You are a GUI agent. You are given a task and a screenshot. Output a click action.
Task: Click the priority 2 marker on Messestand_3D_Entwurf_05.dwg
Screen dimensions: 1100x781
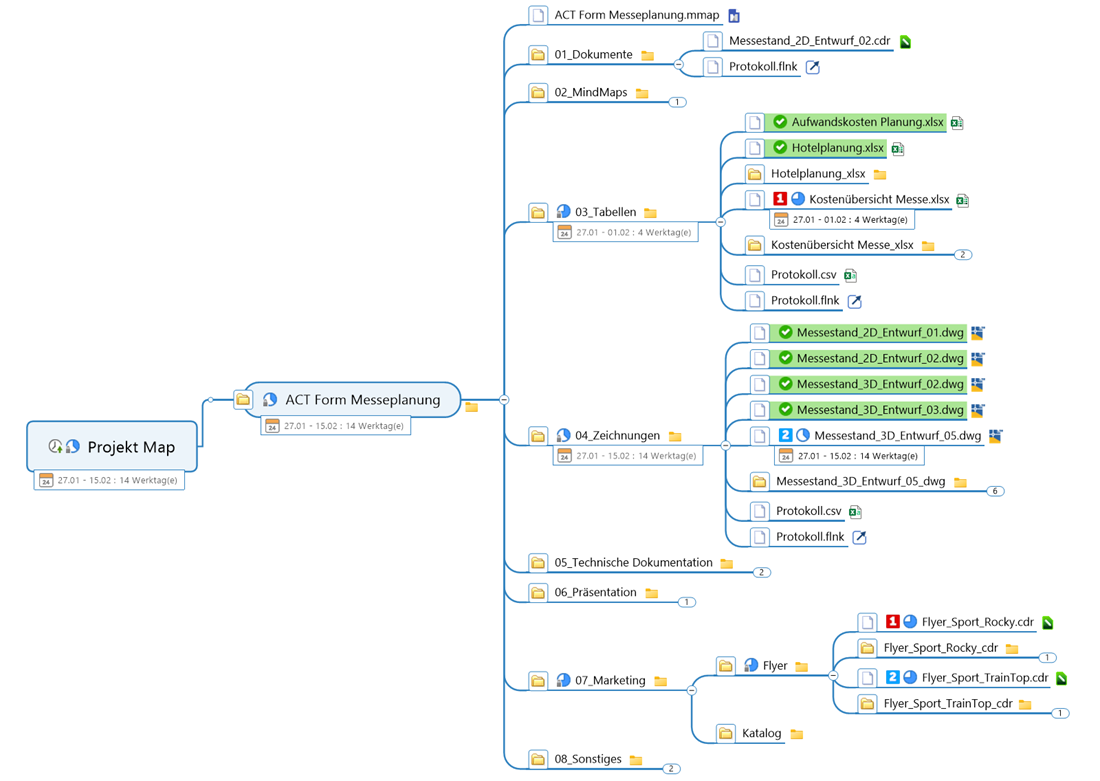(x=786, y=436)
